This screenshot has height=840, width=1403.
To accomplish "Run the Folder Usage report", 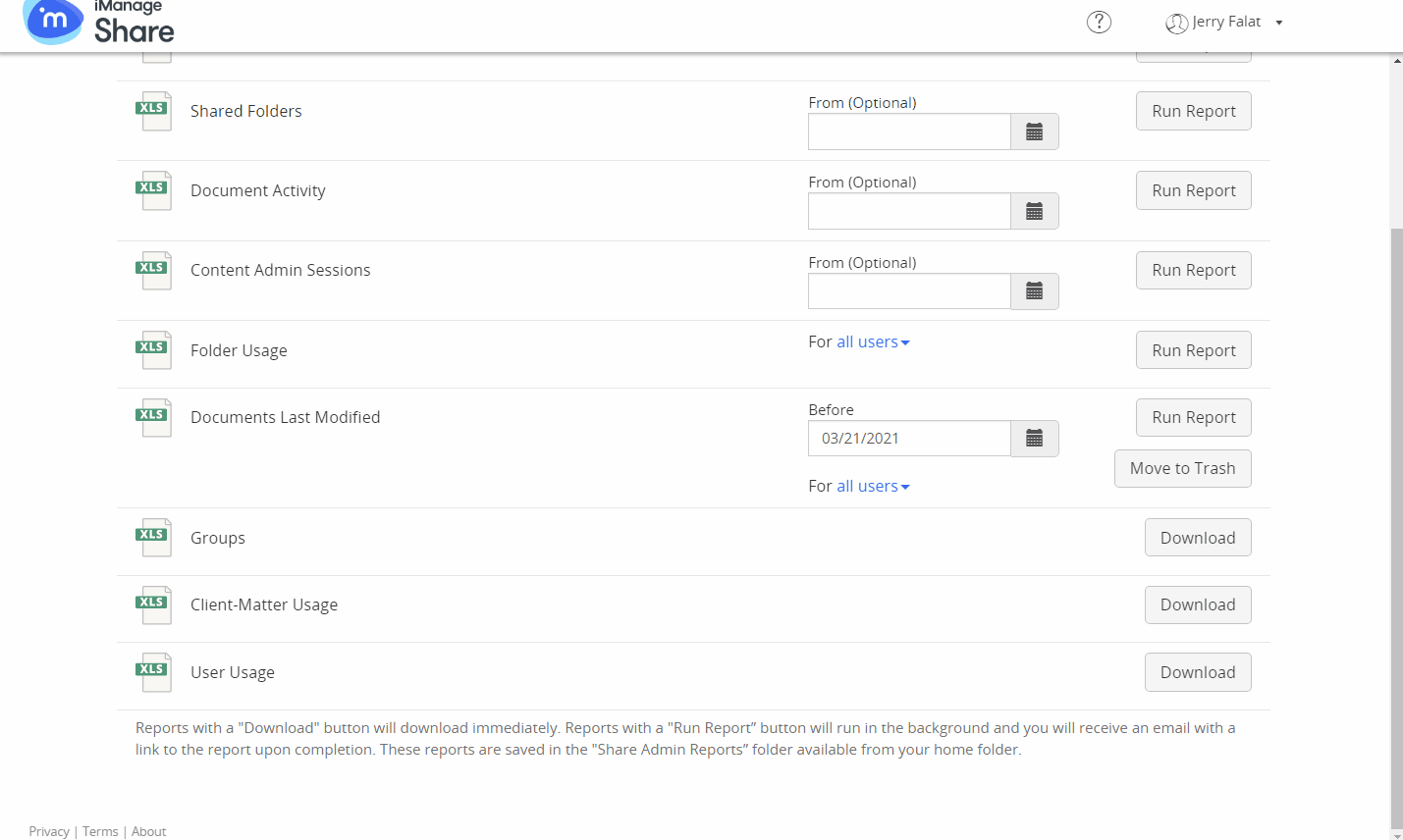I will [1194, 350].
